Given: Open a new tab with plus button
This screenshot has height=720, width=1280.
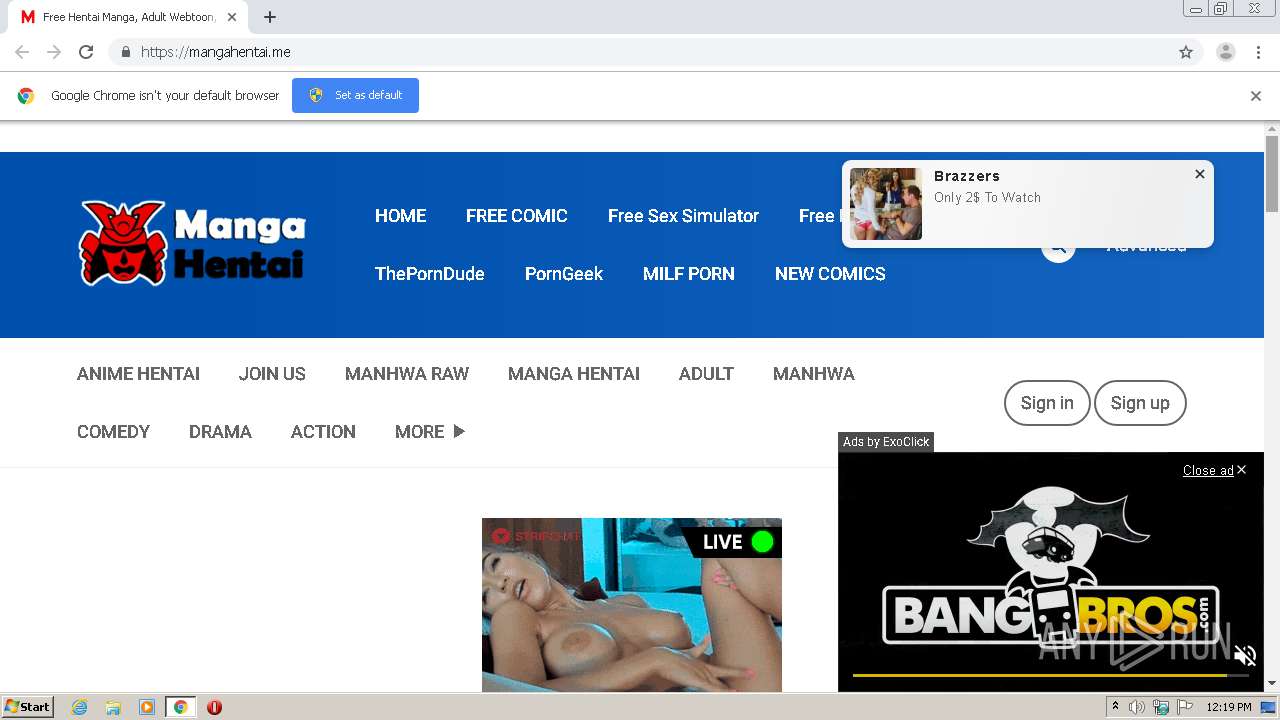Looking at the screenshot, I should pyautogui.click(x=270, y=17).
